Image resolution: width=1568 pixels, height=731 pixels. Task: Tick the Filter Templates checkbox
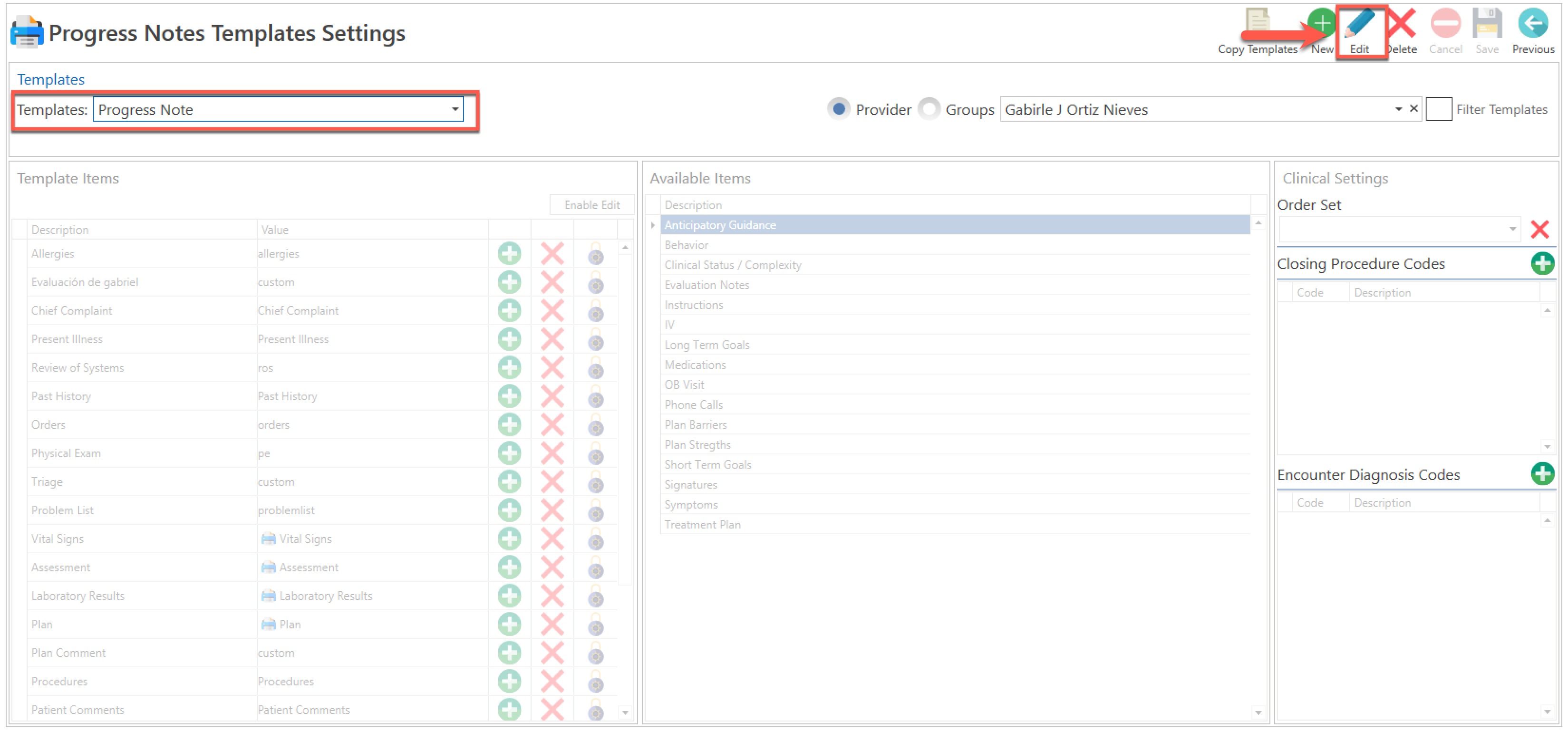coord(1438,110)
